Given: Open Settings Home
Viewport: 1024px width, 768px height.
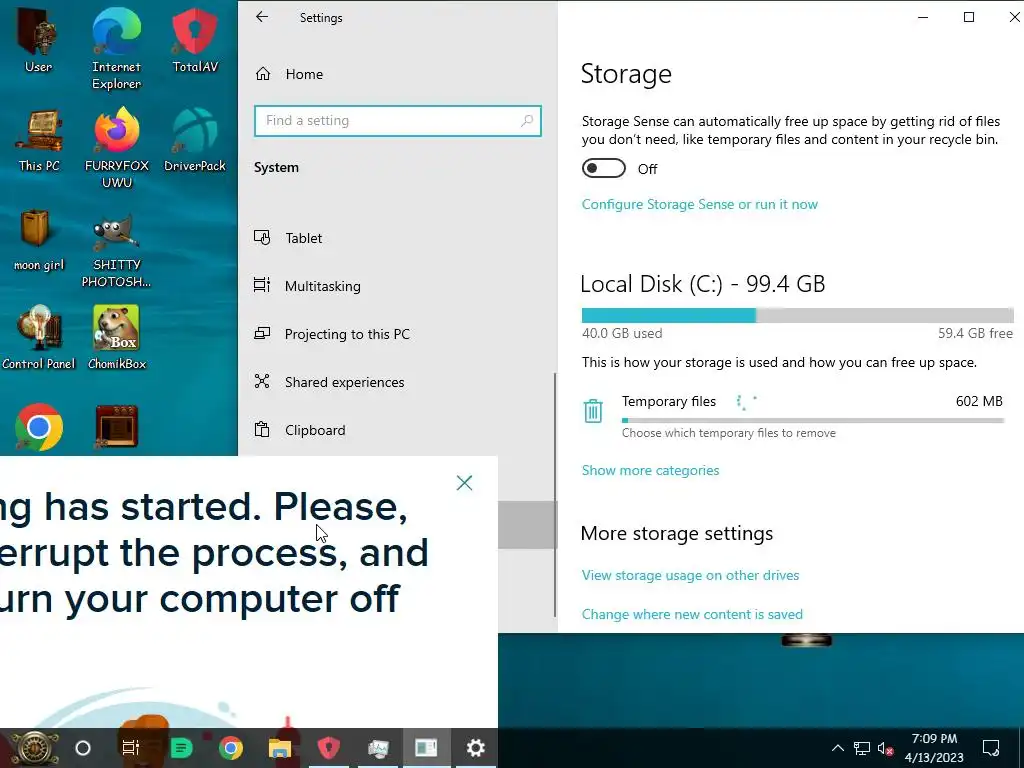Looking at the screenshot, I should [289, 74].
